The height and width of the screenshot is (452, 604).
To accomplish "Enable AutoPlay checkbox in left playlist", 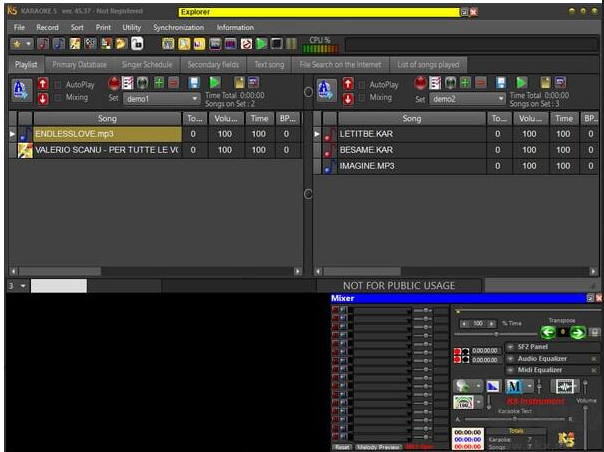I will [58, 85].
